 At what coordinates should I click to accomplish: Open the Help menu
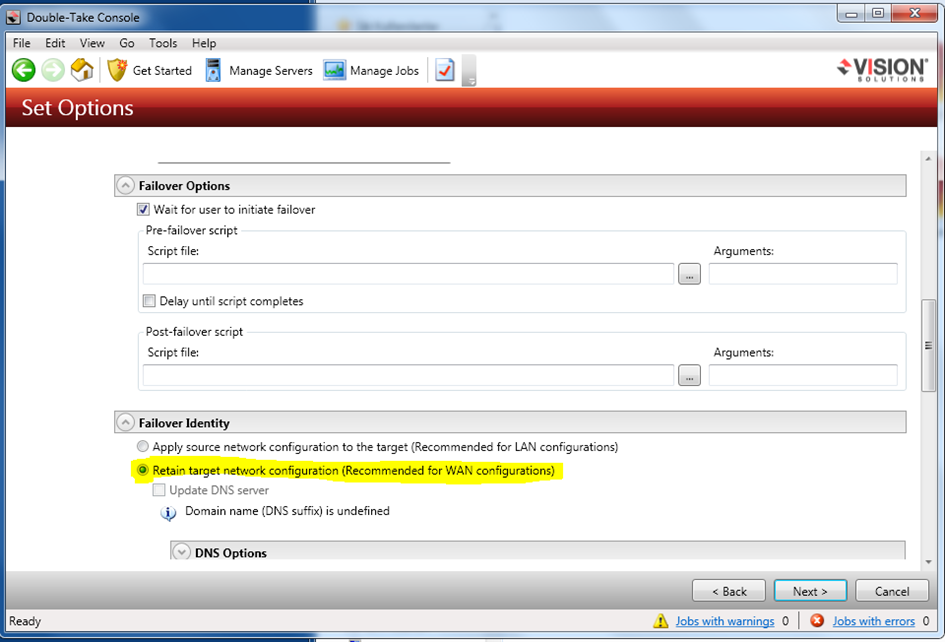[204, 43]
